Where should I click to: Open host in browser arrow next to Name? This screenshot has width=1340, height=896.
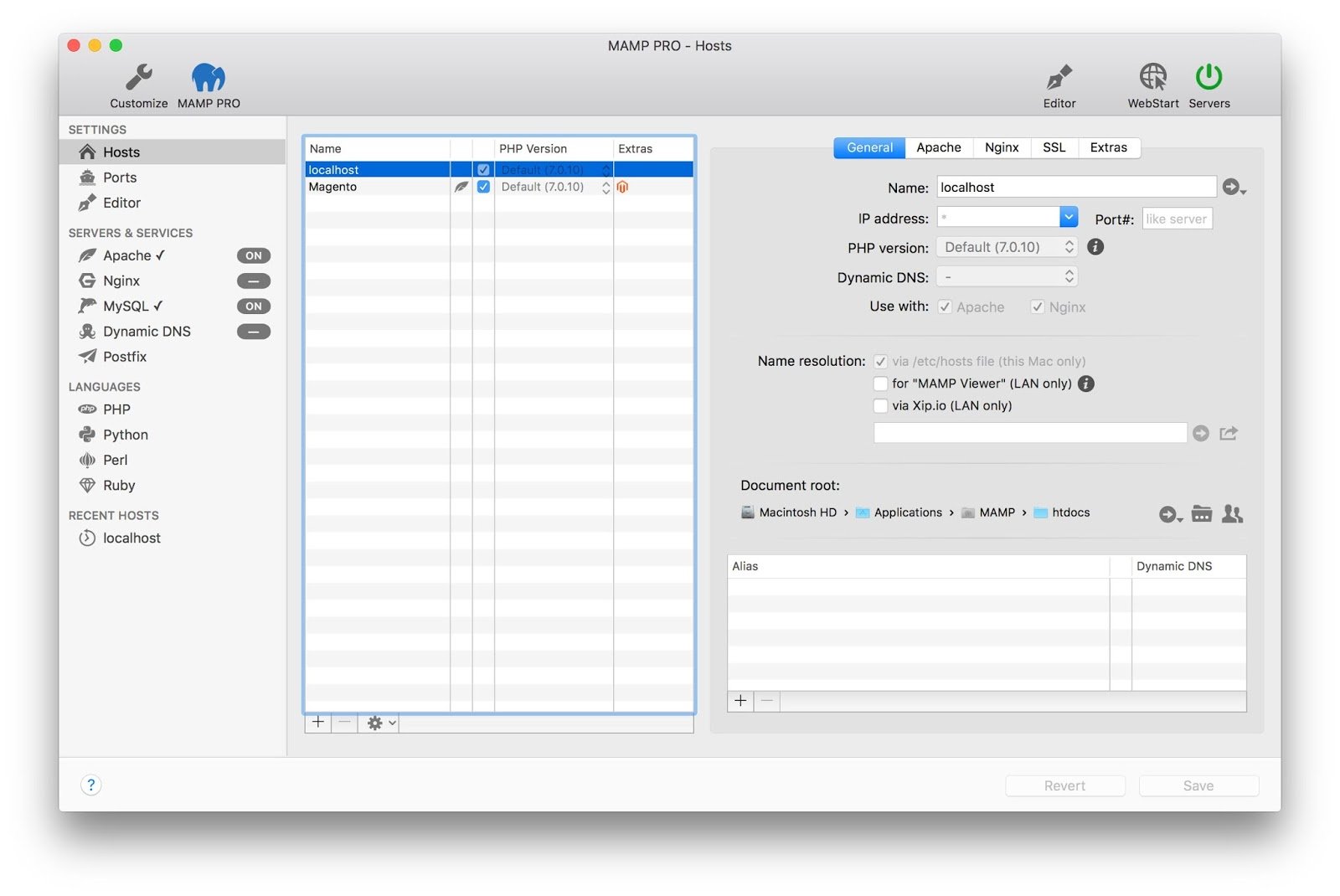click(x=1234, y=188)
